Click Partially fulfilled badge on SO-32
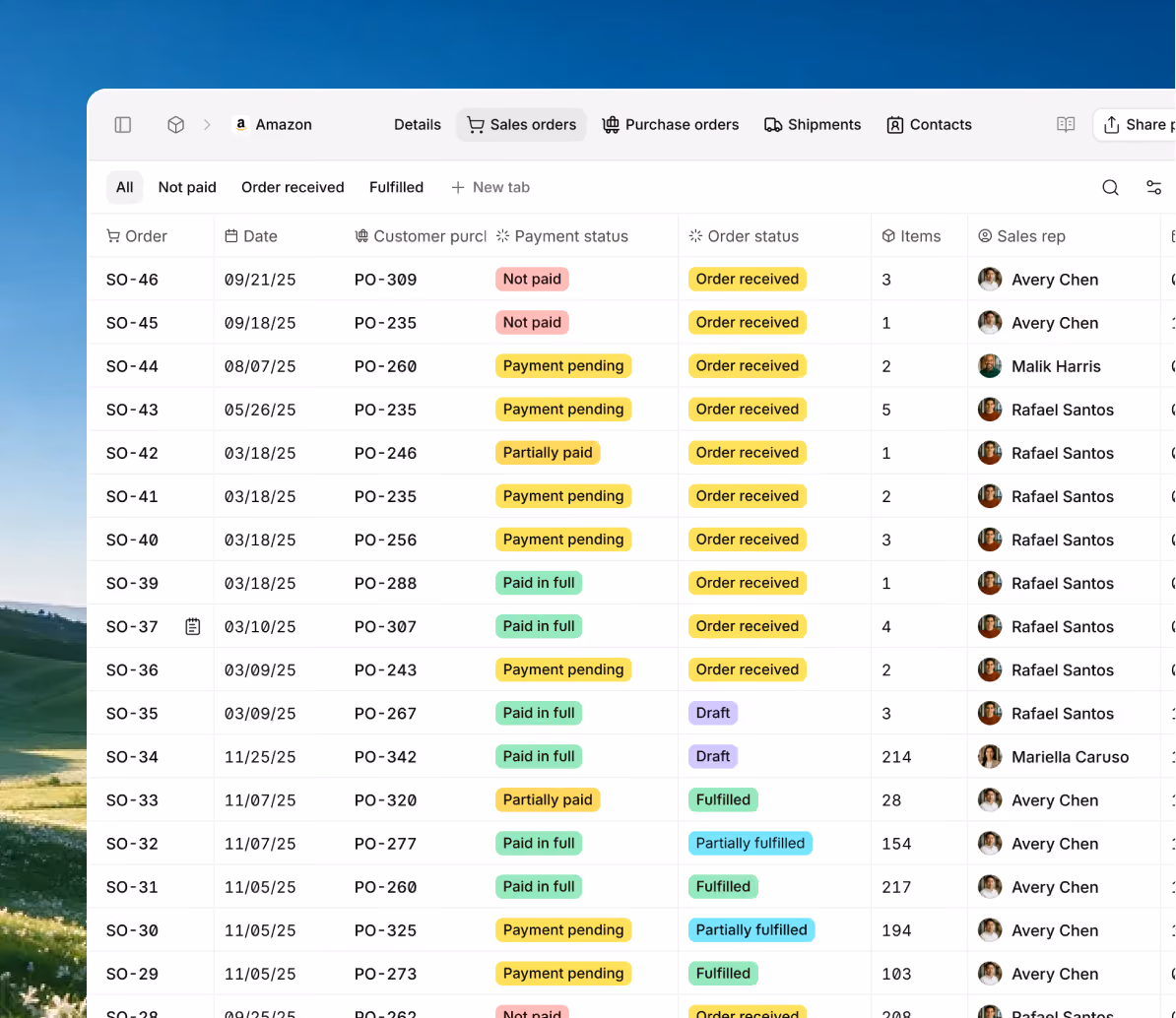The image size is (1176, 1018). click(750, 844)
